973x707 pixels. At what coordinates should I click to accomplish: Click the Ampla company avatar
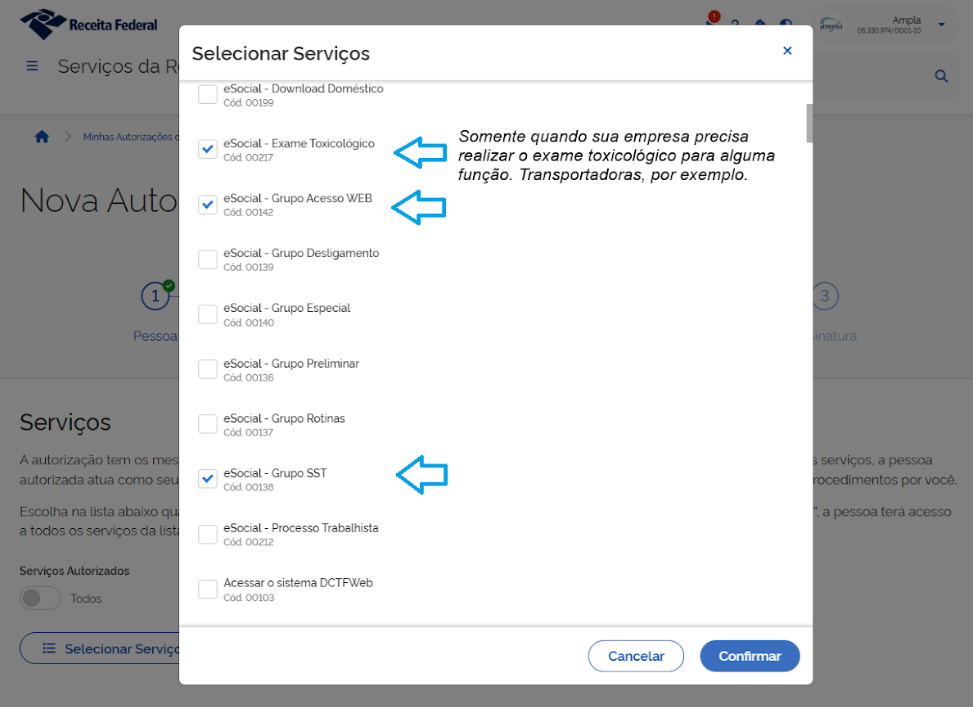(831, 25)
